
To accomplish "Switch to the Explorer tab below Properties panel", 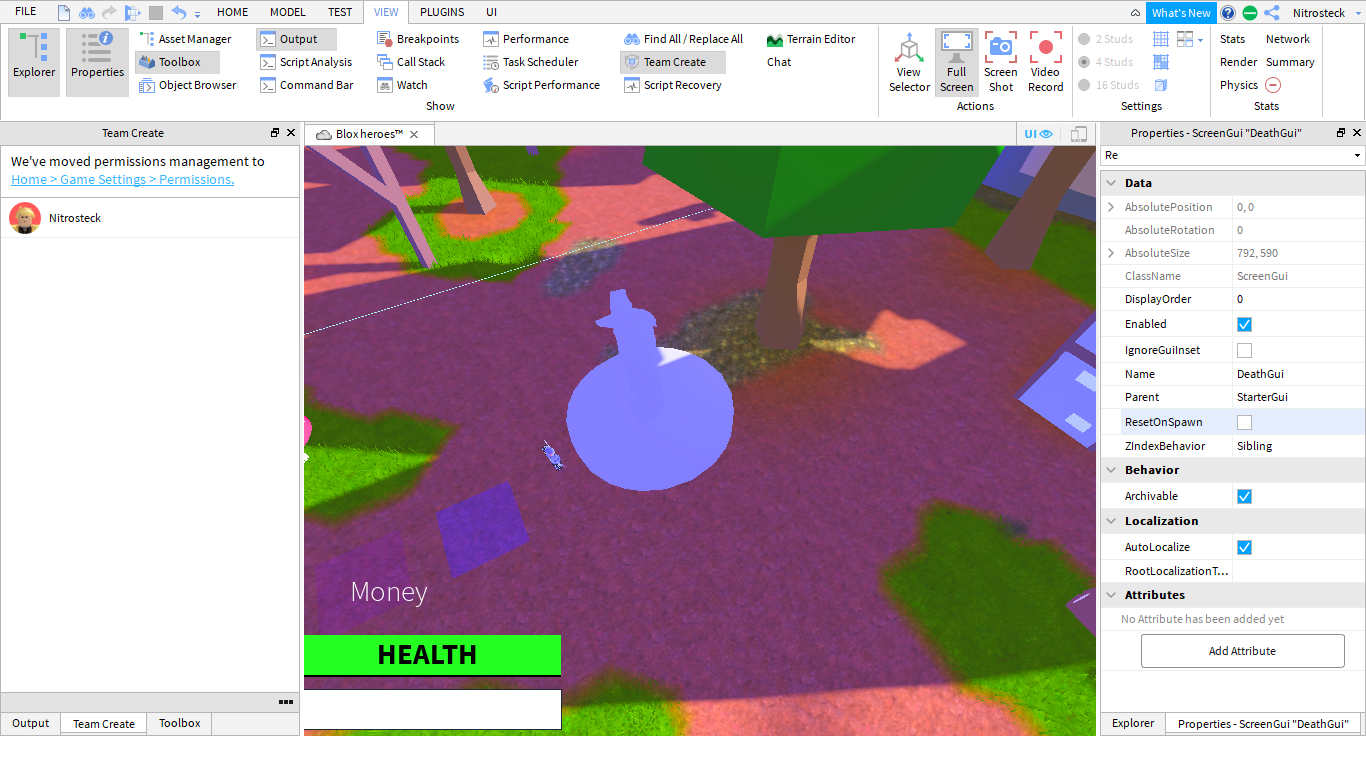I will [x=1133, y=723].
